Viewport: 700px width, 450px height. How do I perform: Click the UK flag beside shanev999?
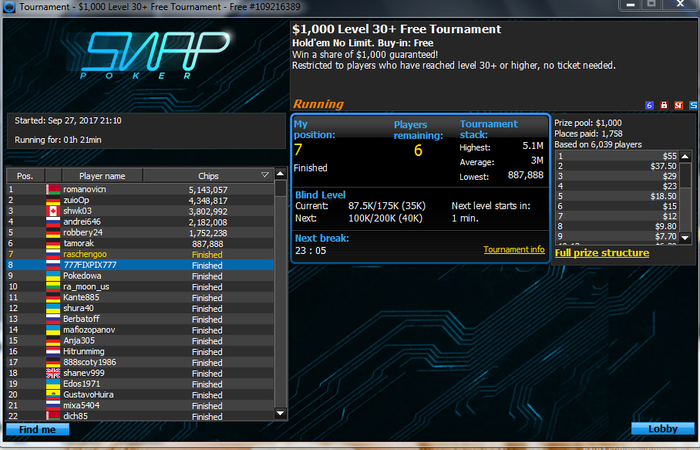coord(53,373)
